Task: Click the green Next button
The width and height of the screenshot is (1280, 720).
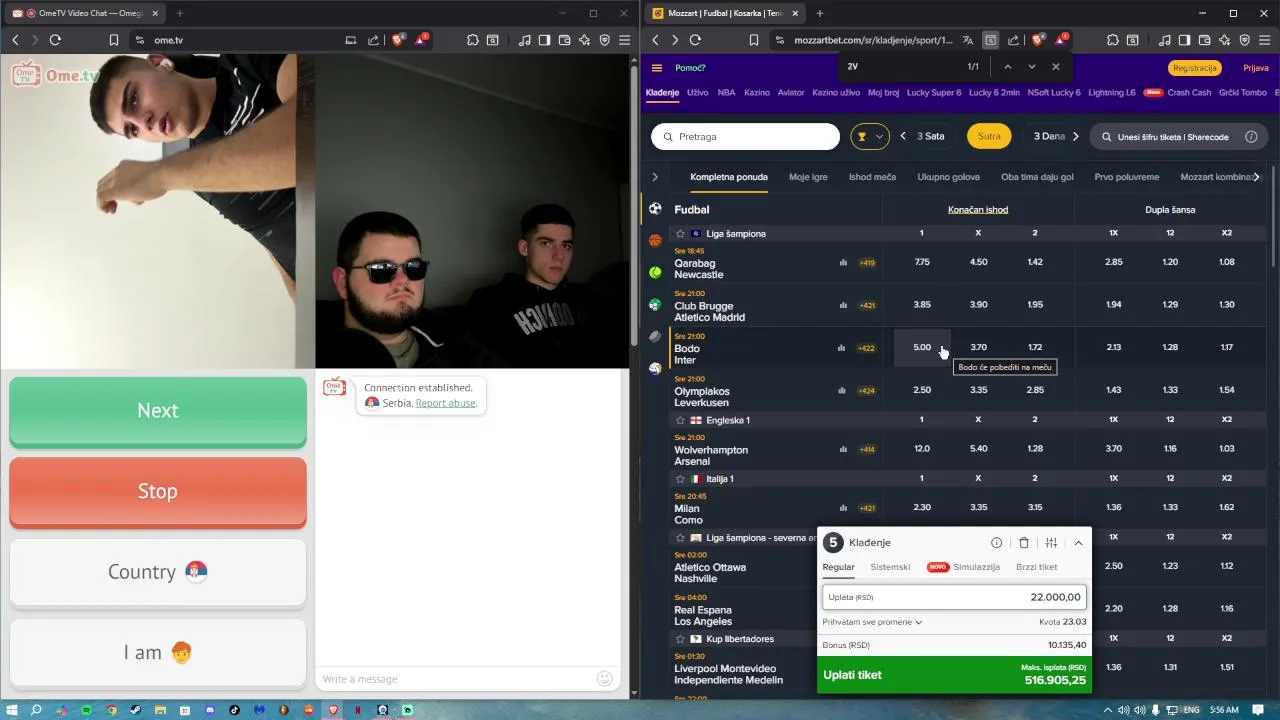Action: point(158,411)
